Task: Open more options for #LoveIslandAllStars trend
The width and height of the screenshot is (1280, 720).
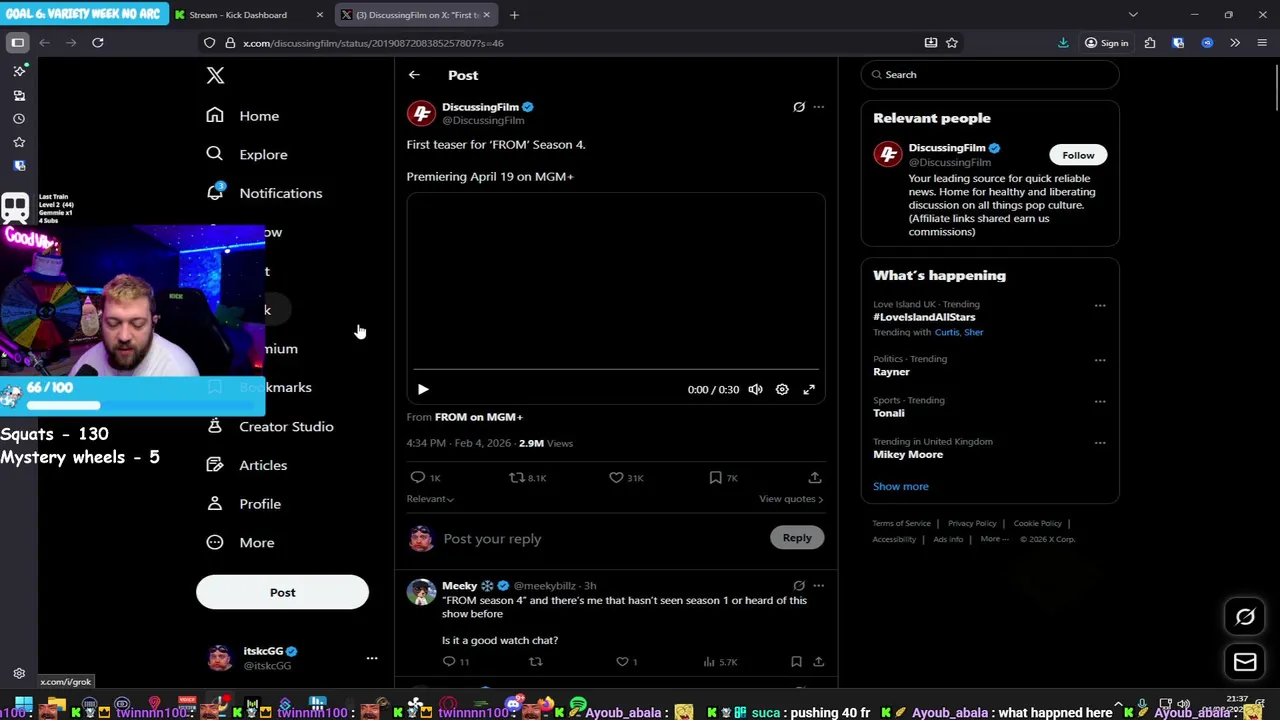Action: coord(1100,306)
